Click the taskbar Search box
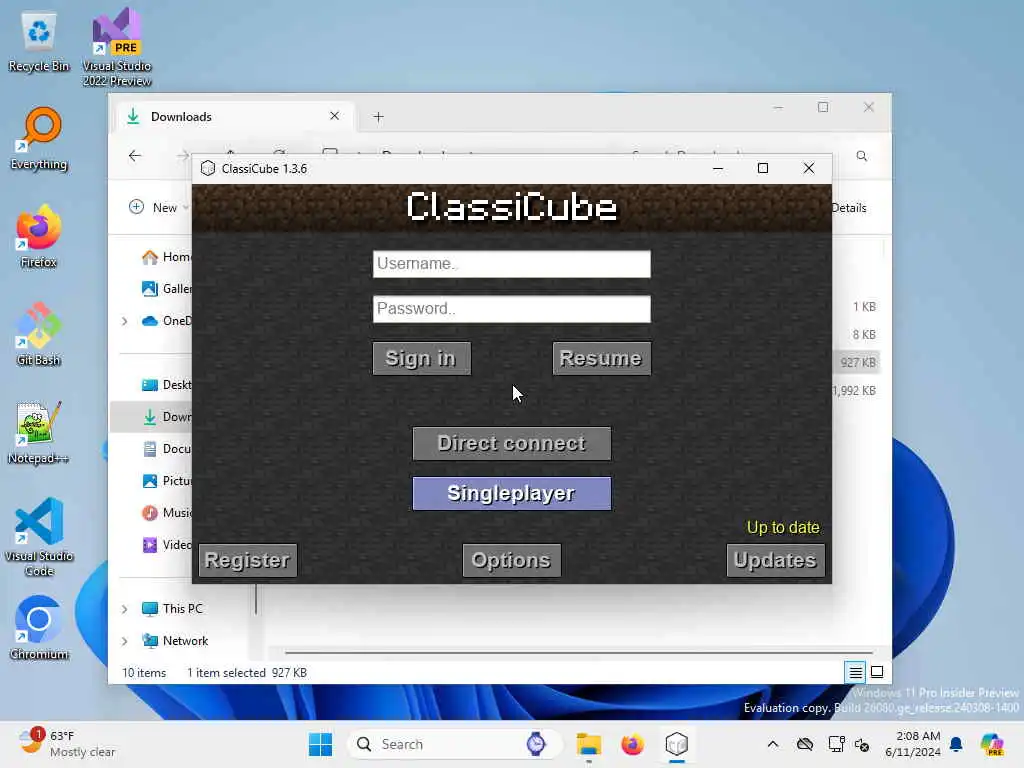 [455, 744]
